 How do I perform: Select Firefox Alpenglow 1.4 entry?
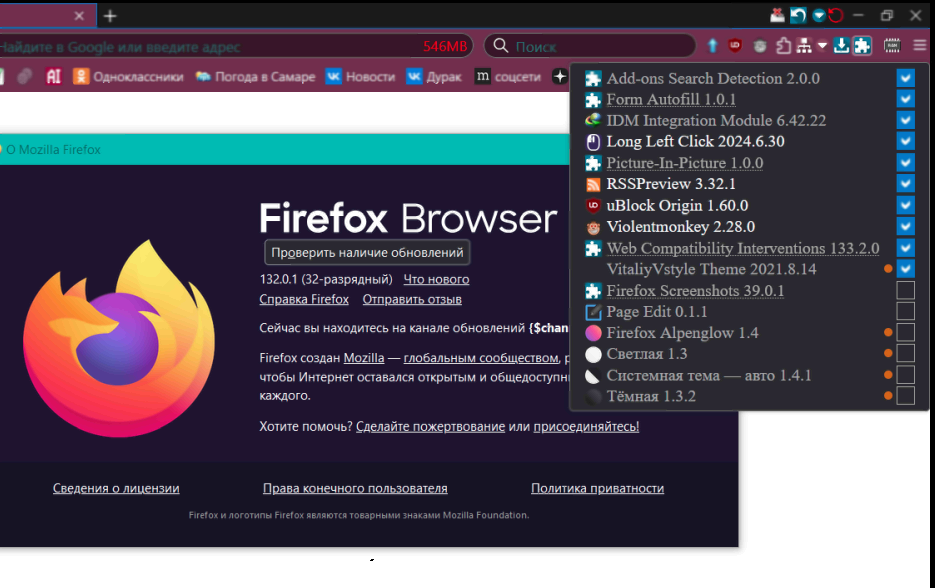coord(682,333)
